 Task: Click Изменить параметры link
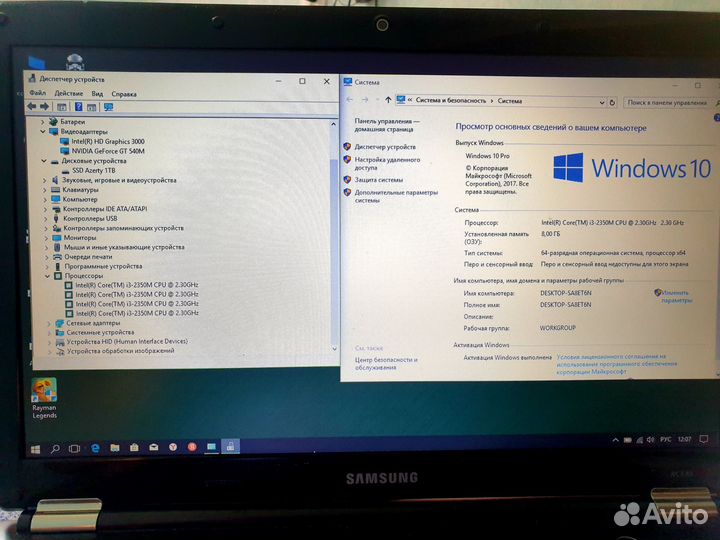[676, 296]
